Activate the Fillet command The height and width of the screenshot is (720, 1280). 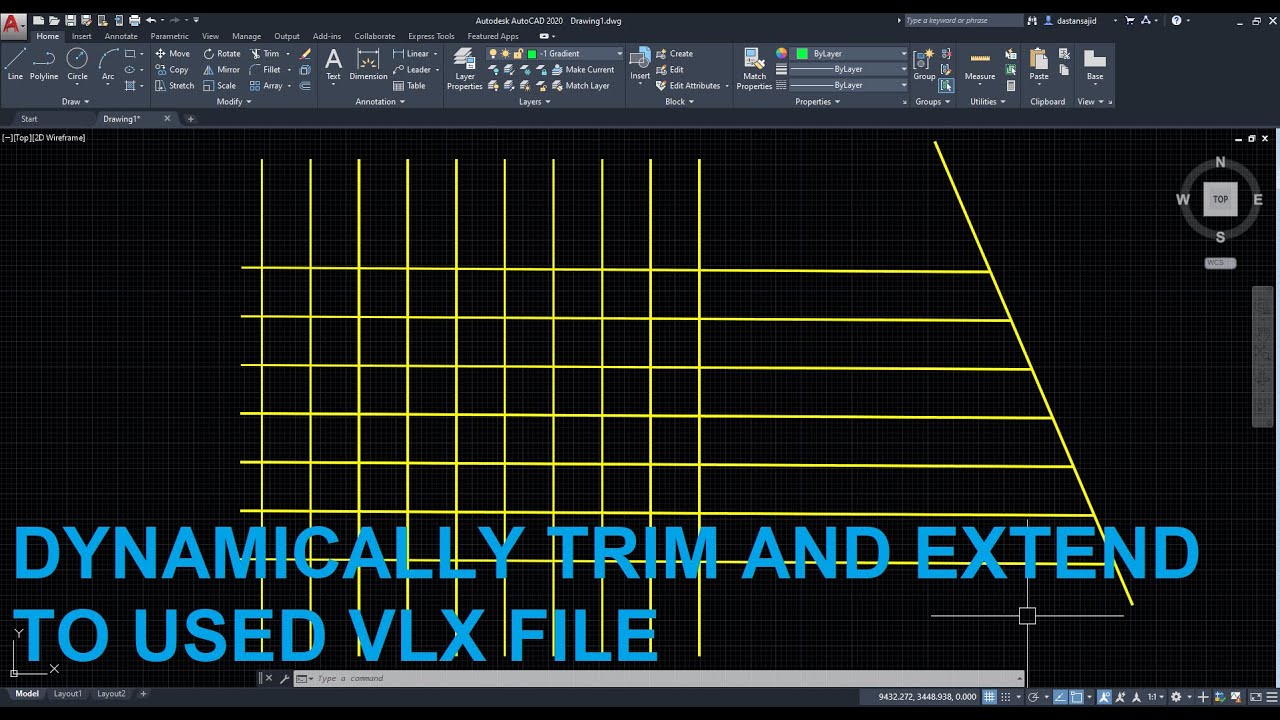click(265, 70)
